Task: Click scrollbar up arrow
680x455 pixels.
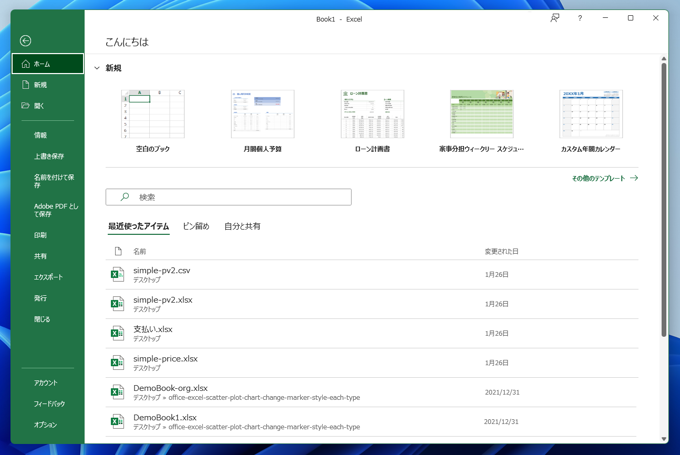Action: click(664, 59)
